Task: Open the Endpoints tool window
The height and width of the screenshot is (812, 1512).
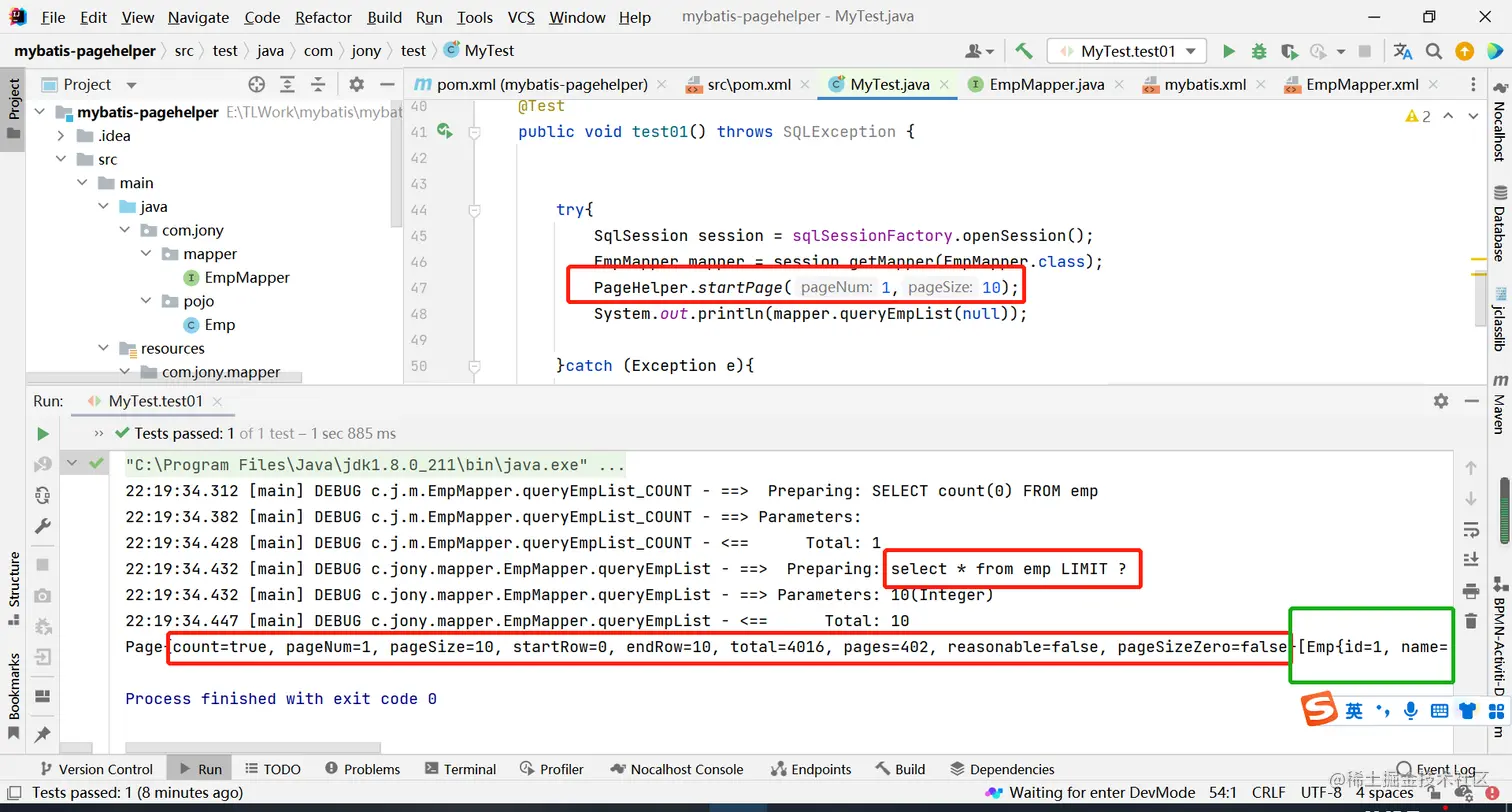Action: (811, 769)
